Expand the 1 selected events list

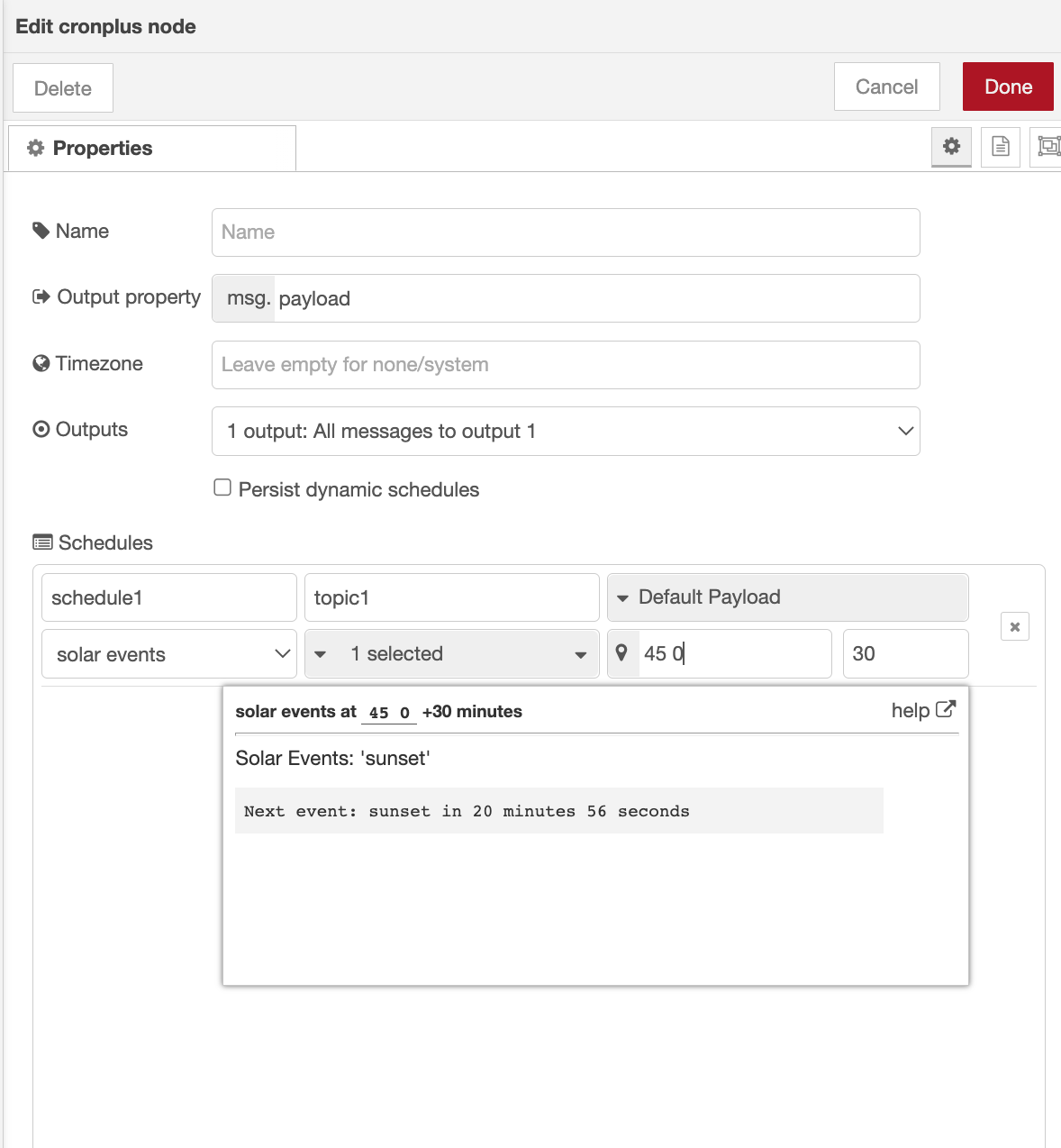pyautogui.click(x=452, y=654)
